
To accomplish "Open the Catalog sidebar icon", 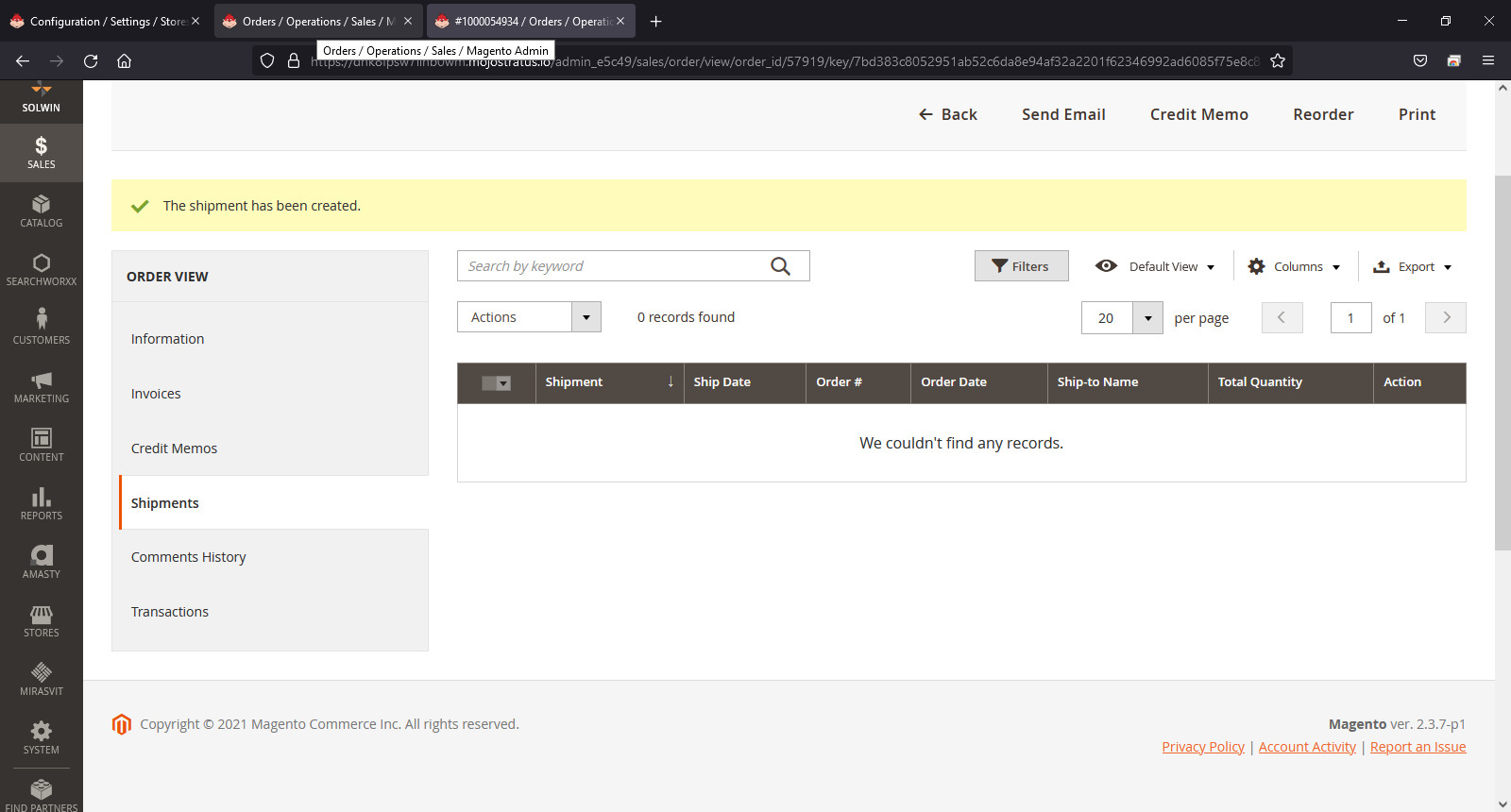I will (x=41, y=211).
